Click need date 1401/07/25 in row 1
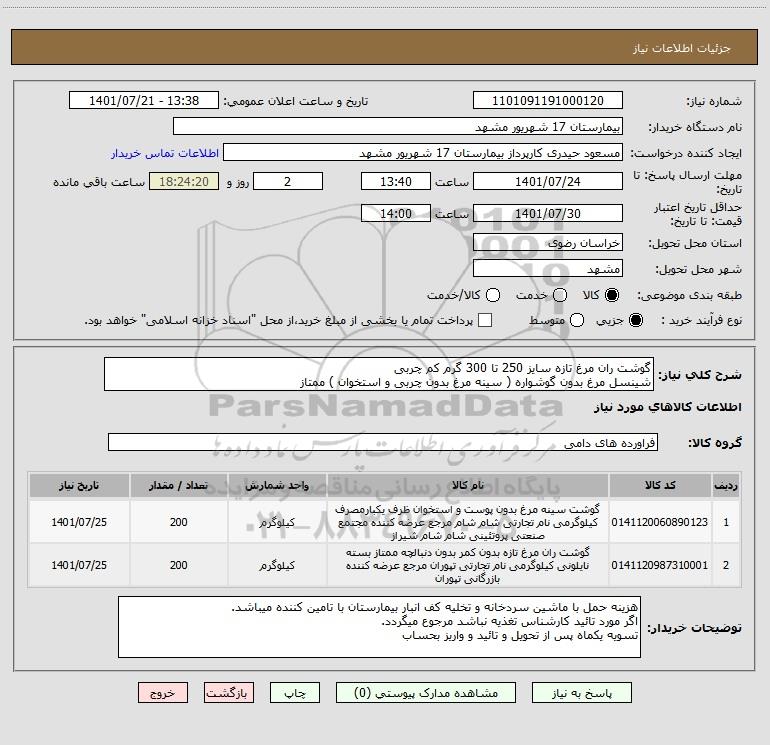The image size is (770, 745). [x=79, y=522]
